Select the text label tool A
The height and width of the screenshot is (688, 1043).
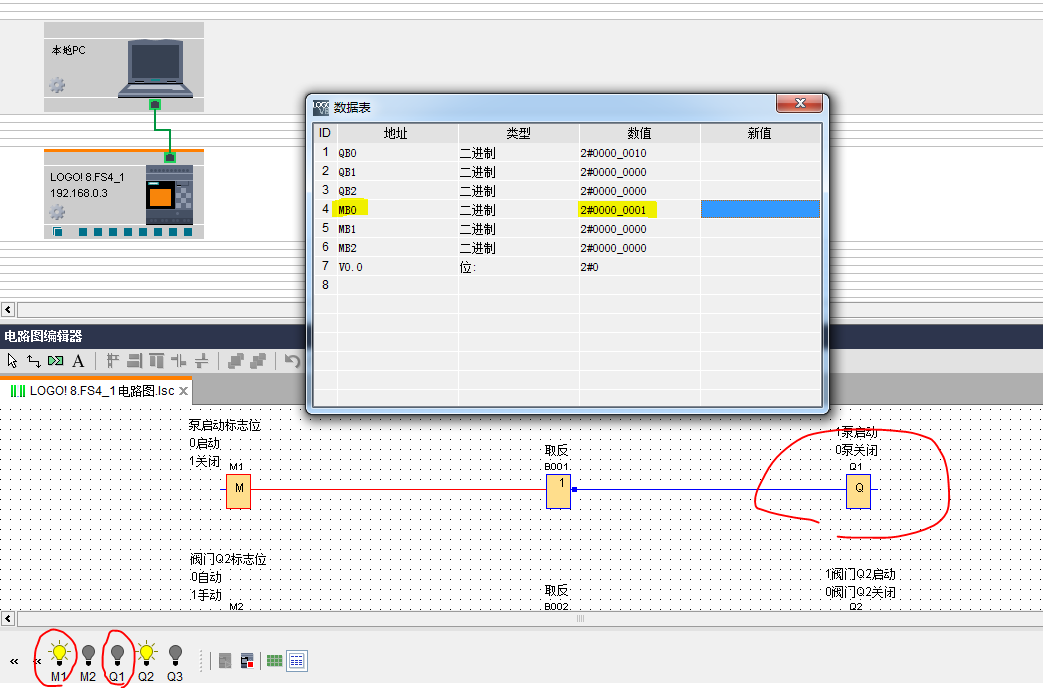coord(78,361)
